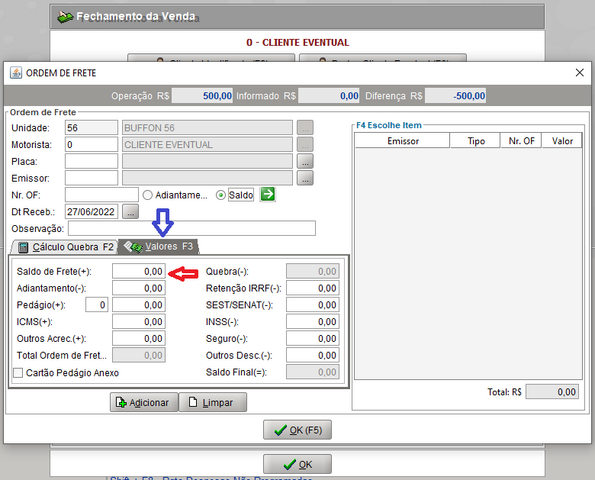The width and height of the screenshot is (595, 480).
Task: Switch to the Cálculo Quebra F2 tab
Action: [x=65, y=247]
